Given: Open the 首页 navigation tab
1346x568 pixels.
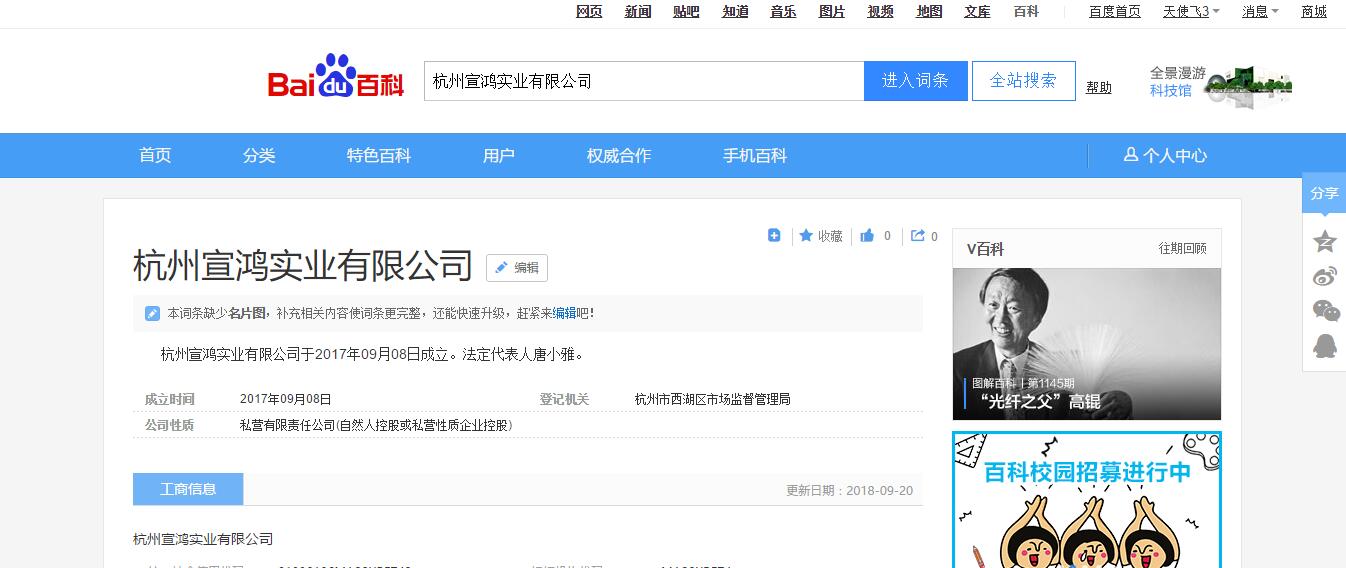Looking at the screenshot, I should tap(155, 155).
